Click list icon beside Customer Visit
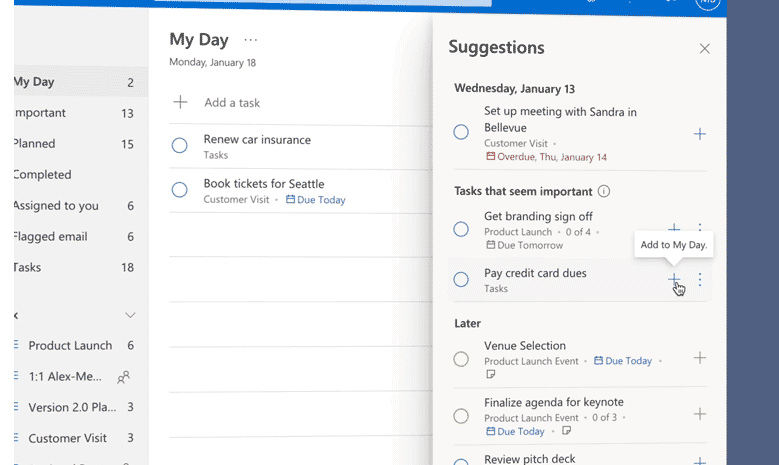This screenshot has width=779, height=465. [16, 438]
